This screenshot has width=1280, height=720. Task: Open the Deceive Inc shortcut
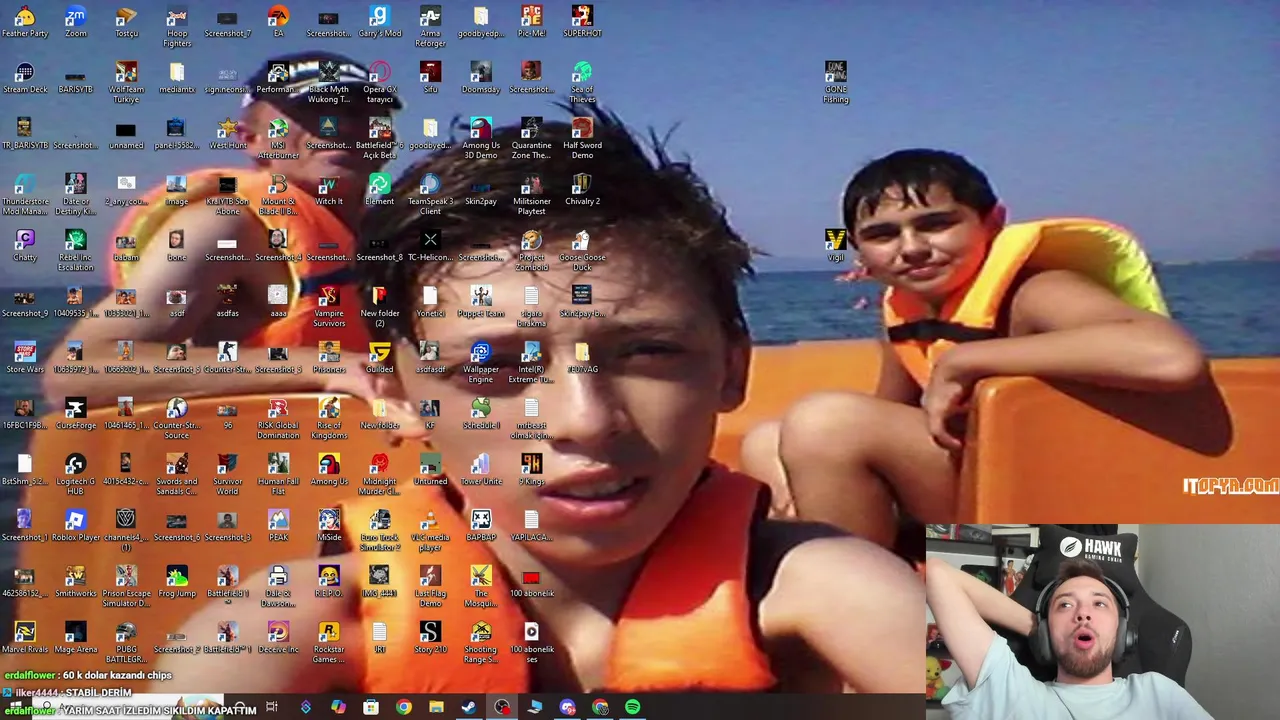click(278, 638)
